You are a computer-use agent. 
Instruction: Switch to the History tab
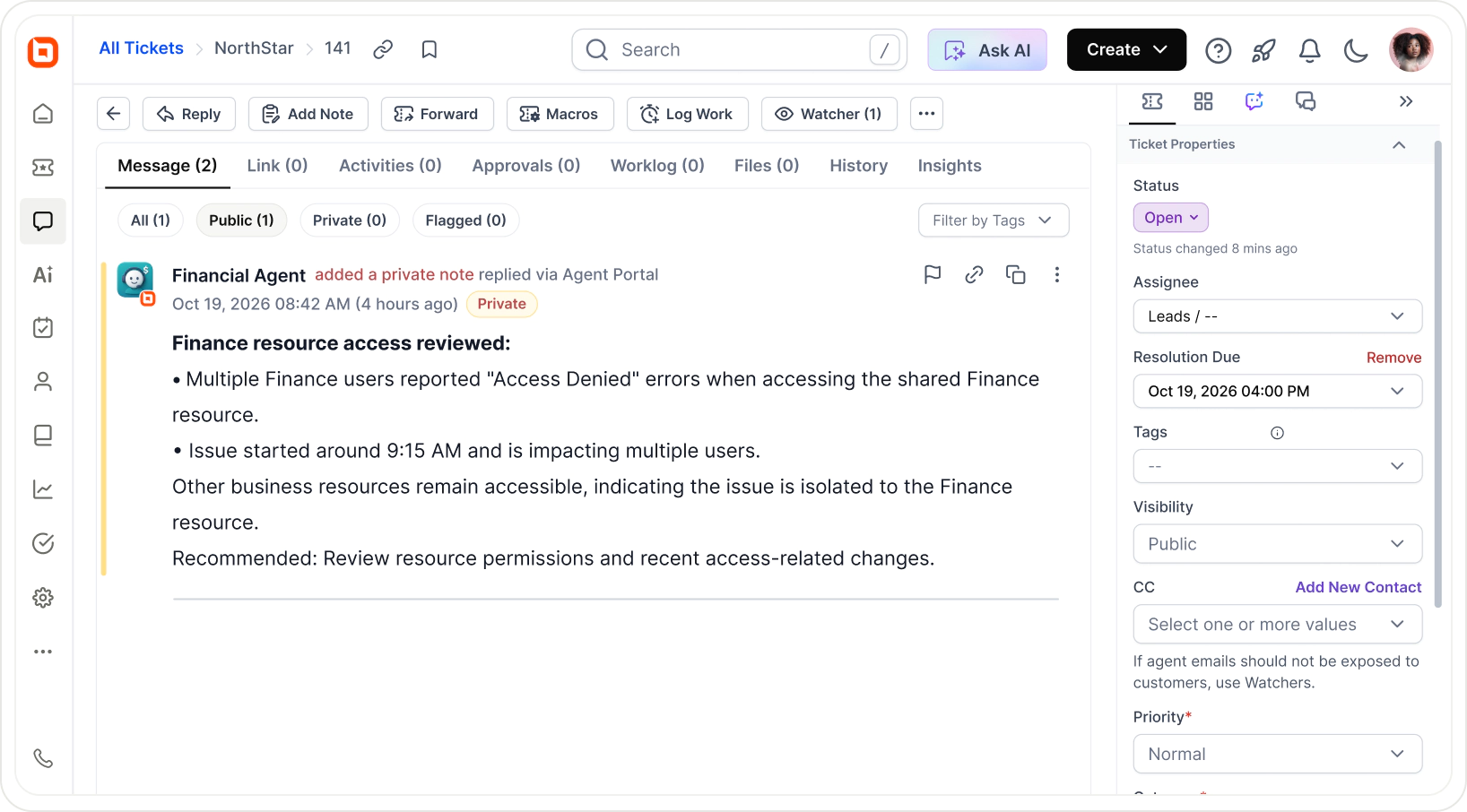[858, 166]
